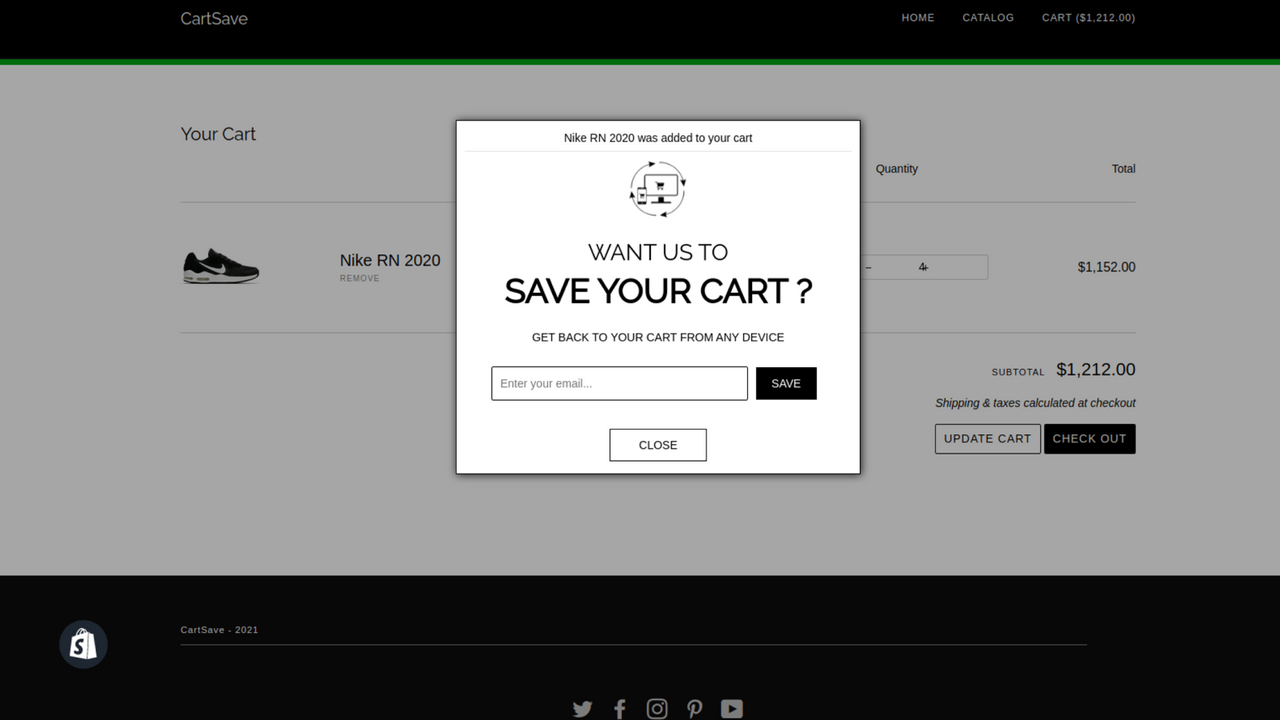Click the email input field in the popup
Screen dimensions: 1280x720
point(618,383)
